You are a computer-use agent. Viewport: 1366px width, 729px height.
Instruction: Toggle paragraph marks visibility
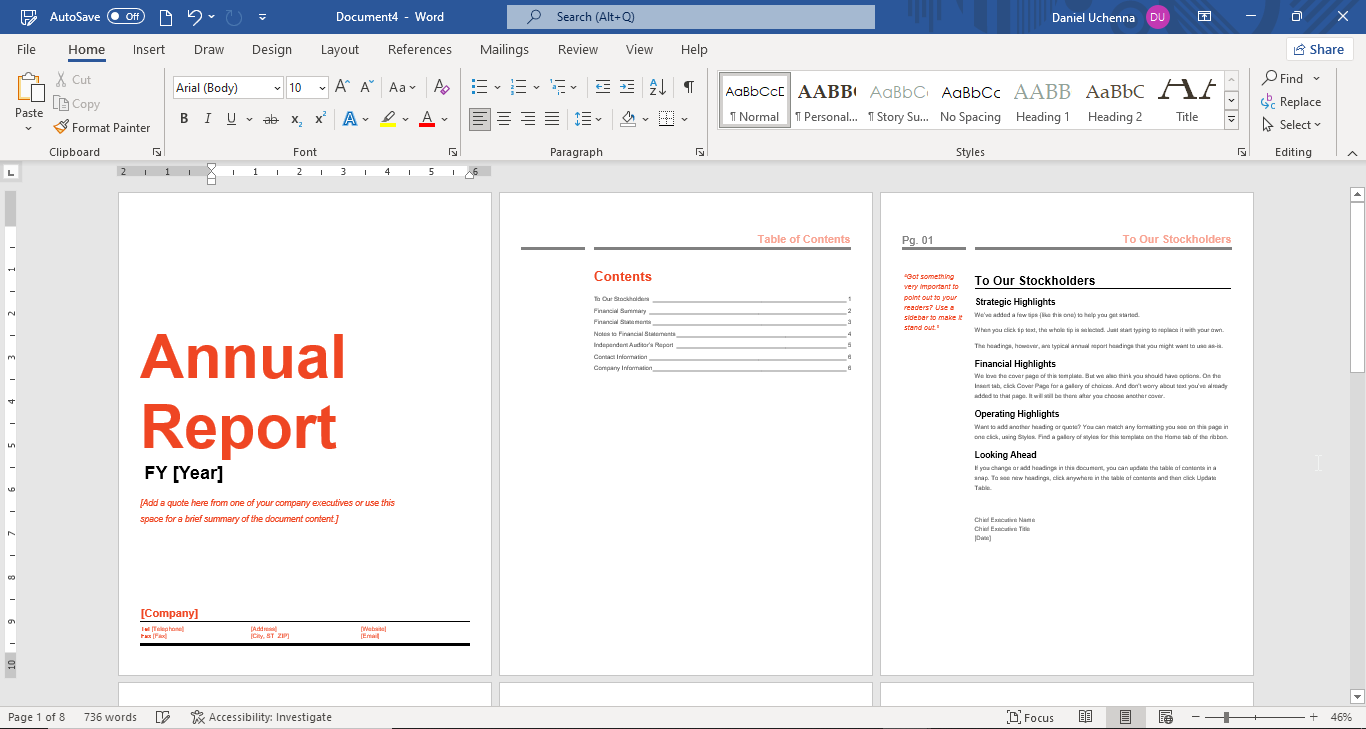688,87
